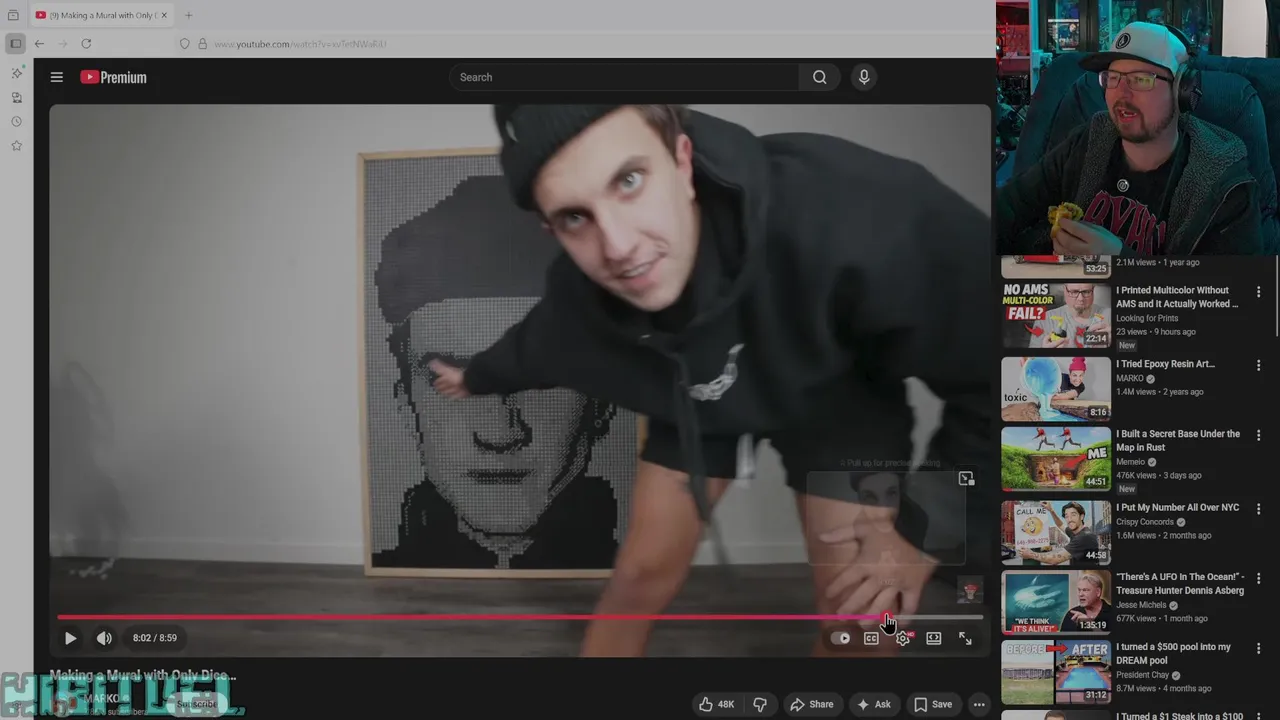Enter fullscreen mode
1280x720 pixels.
click(965, 638)
